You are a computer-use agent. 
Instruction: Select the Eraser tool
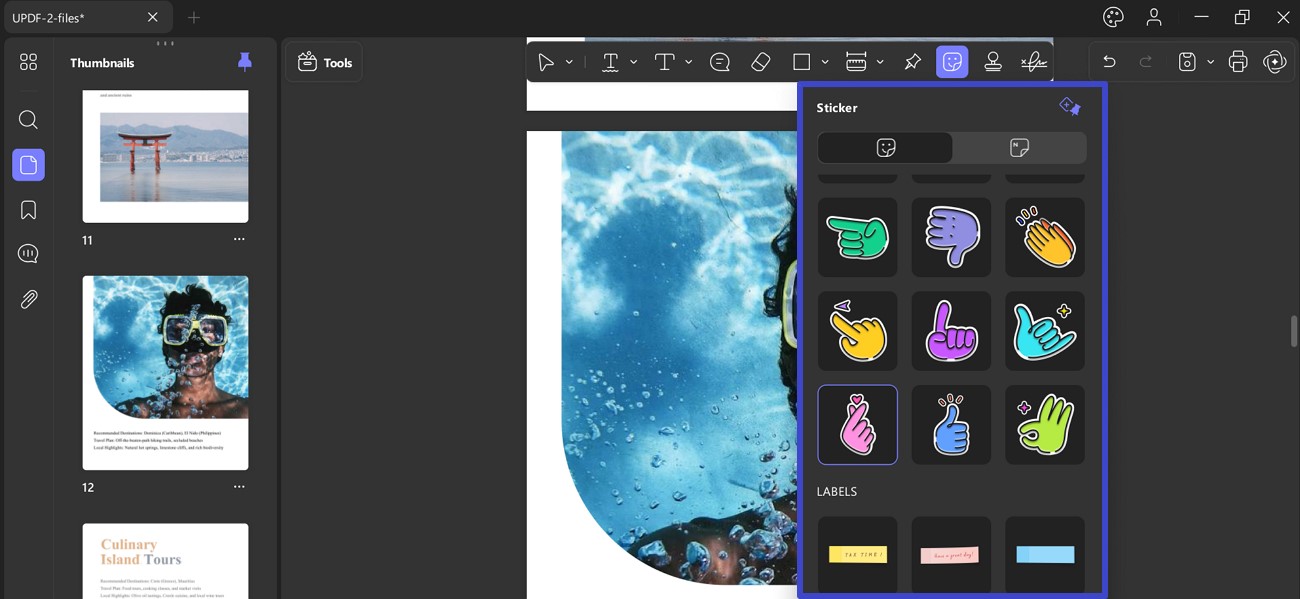coord(760,62)
